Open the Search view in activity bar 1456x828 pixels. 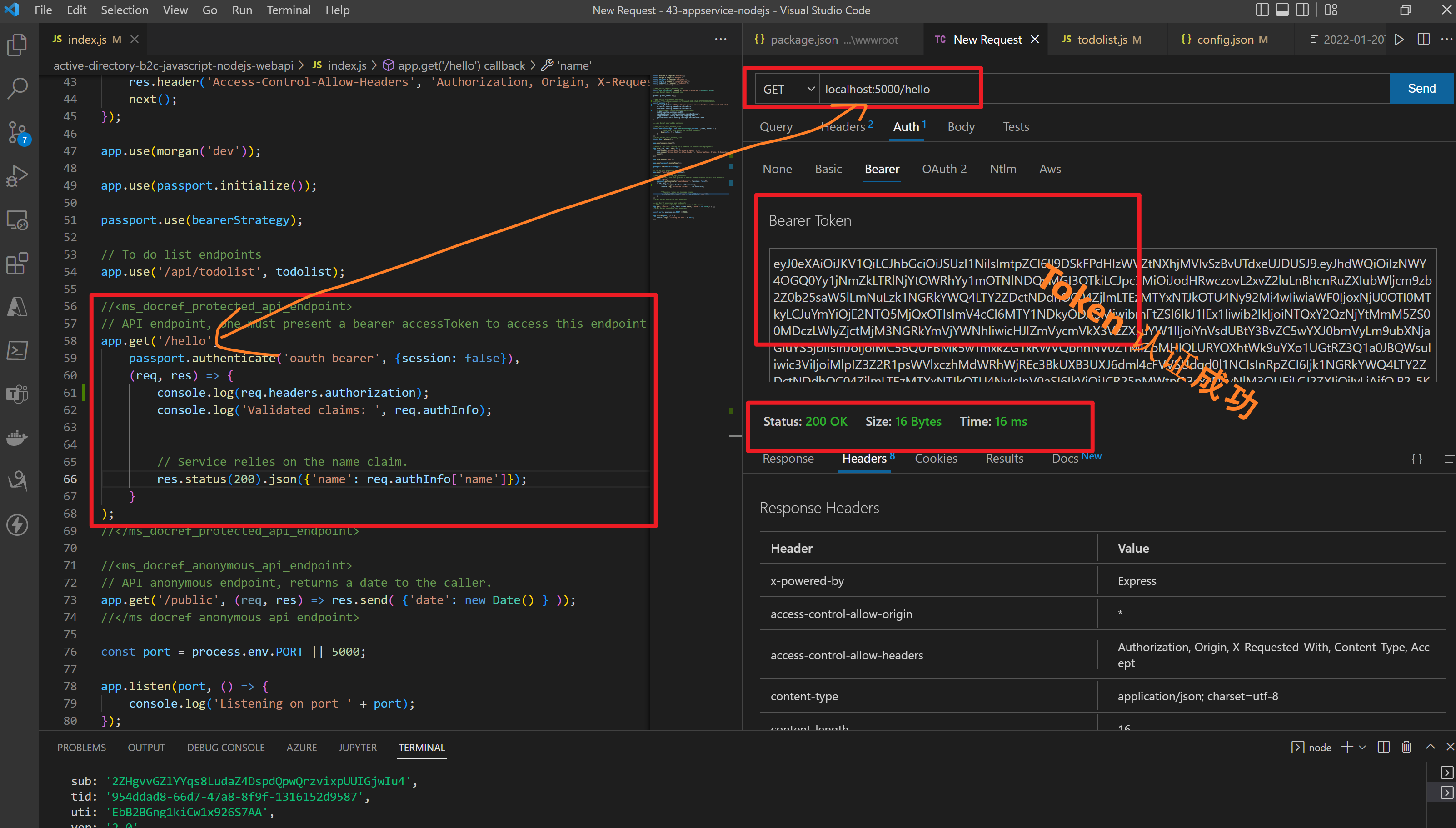[17, 89]
